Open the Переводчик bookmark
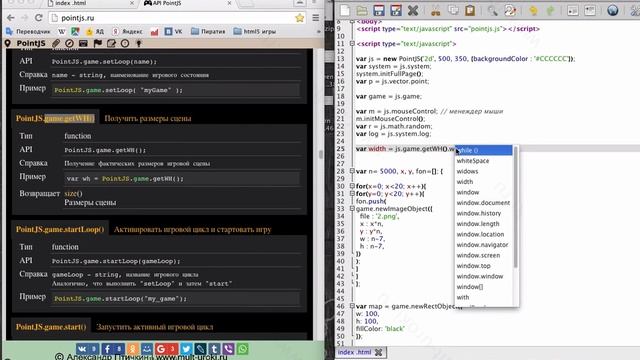 pos(28,31)
